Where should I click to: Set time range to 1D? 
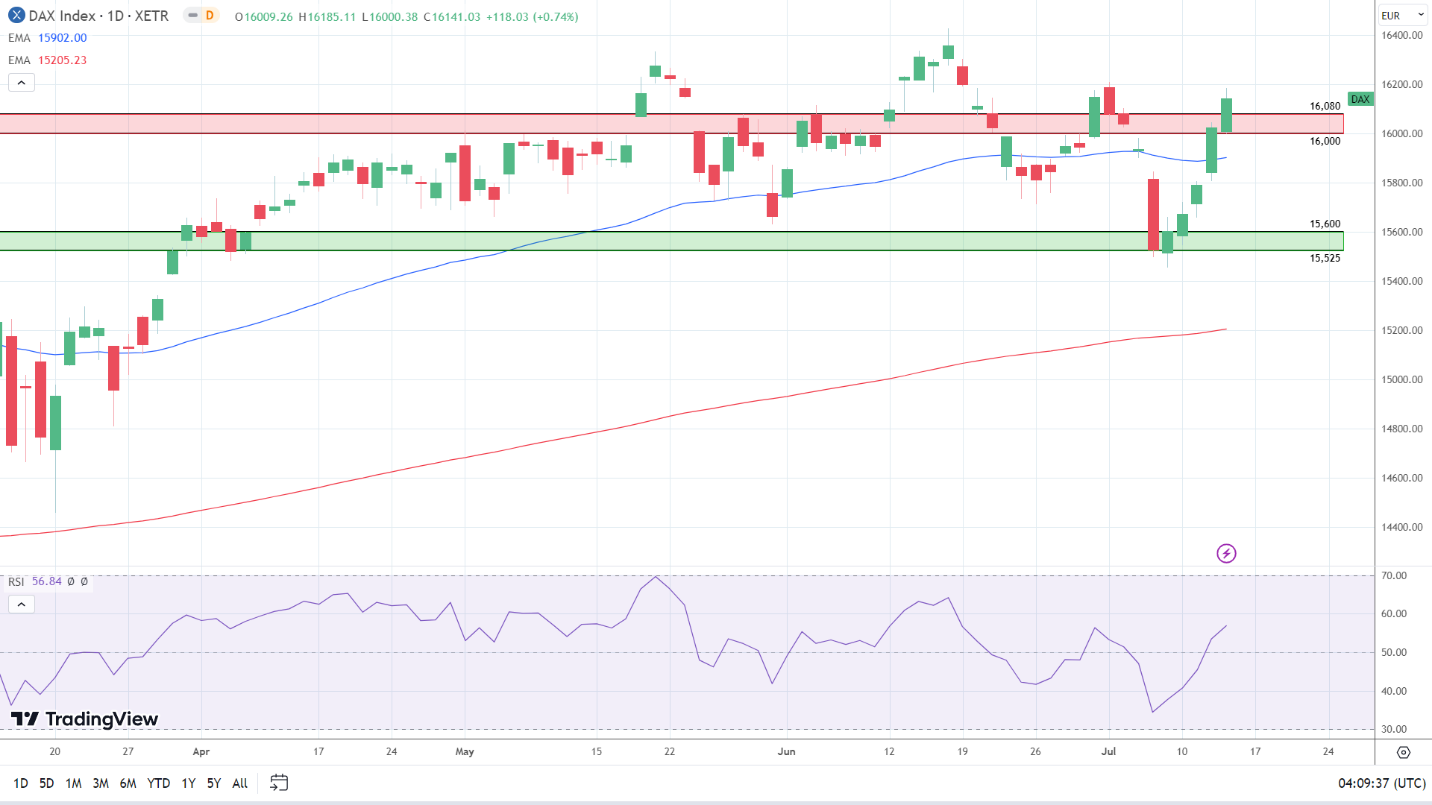[21, 783]
